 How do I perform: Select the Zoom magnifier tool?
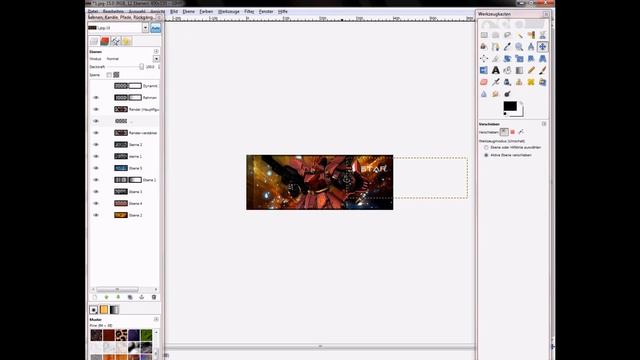(519, 47)
